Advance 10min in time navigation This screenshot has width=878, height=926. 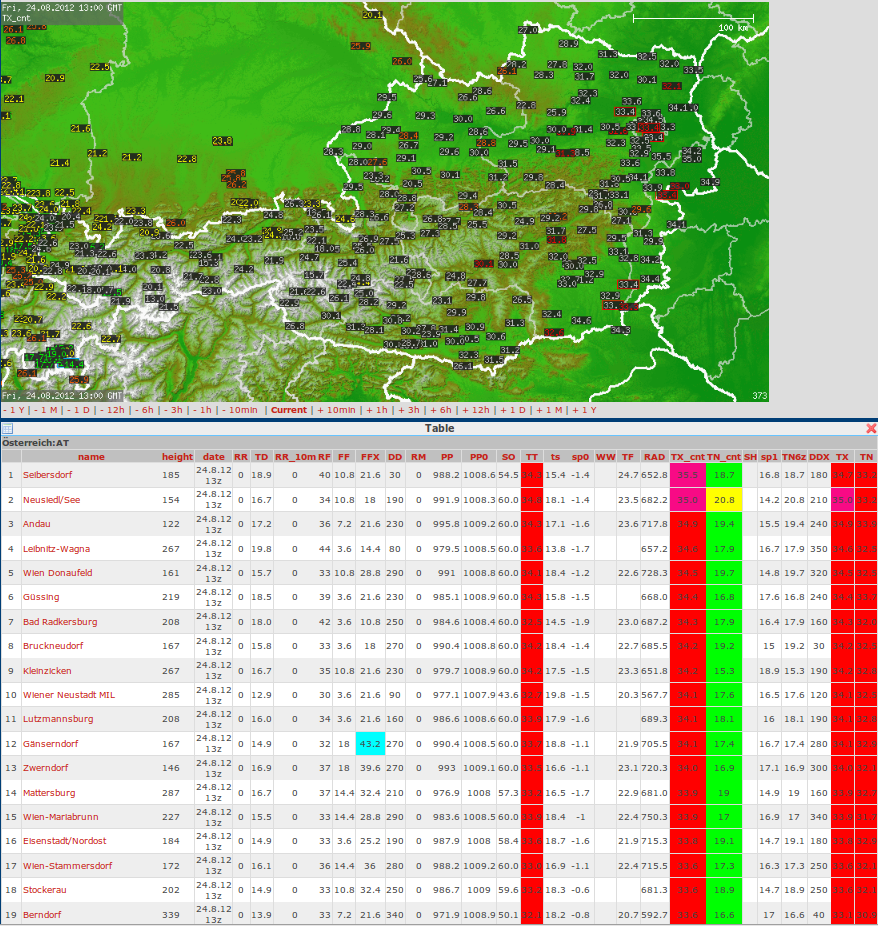[x=337, y=410]
